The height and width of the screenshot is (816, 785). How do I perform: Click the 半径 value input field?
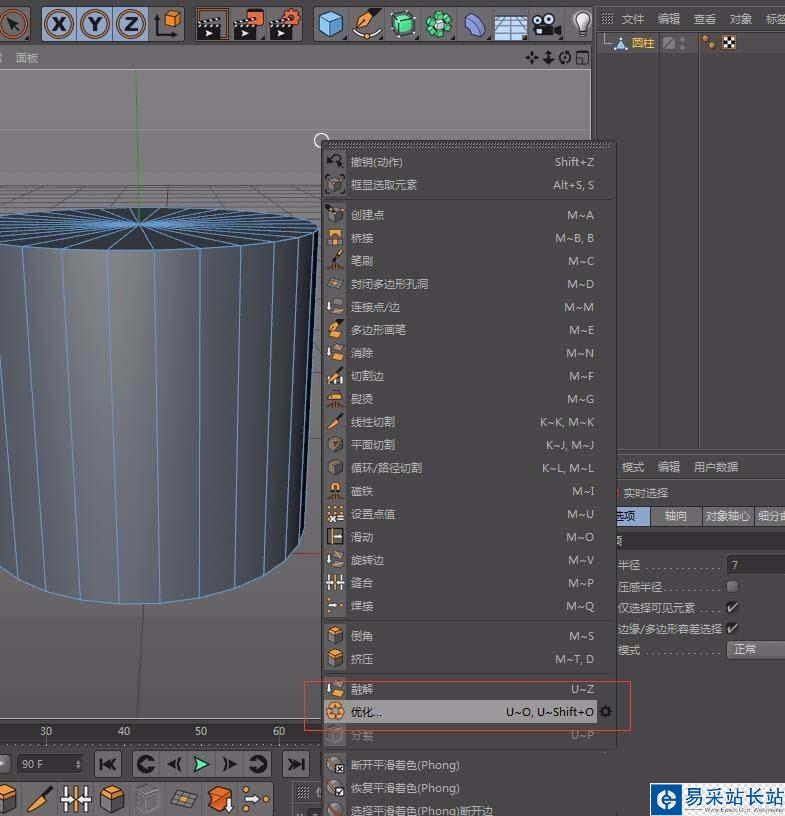pos(755,566)
